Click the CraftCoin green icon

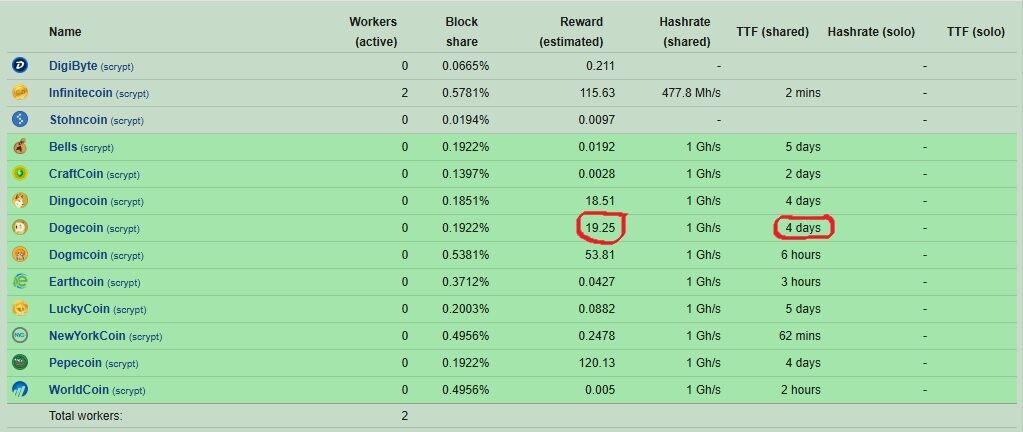(20, 174)
